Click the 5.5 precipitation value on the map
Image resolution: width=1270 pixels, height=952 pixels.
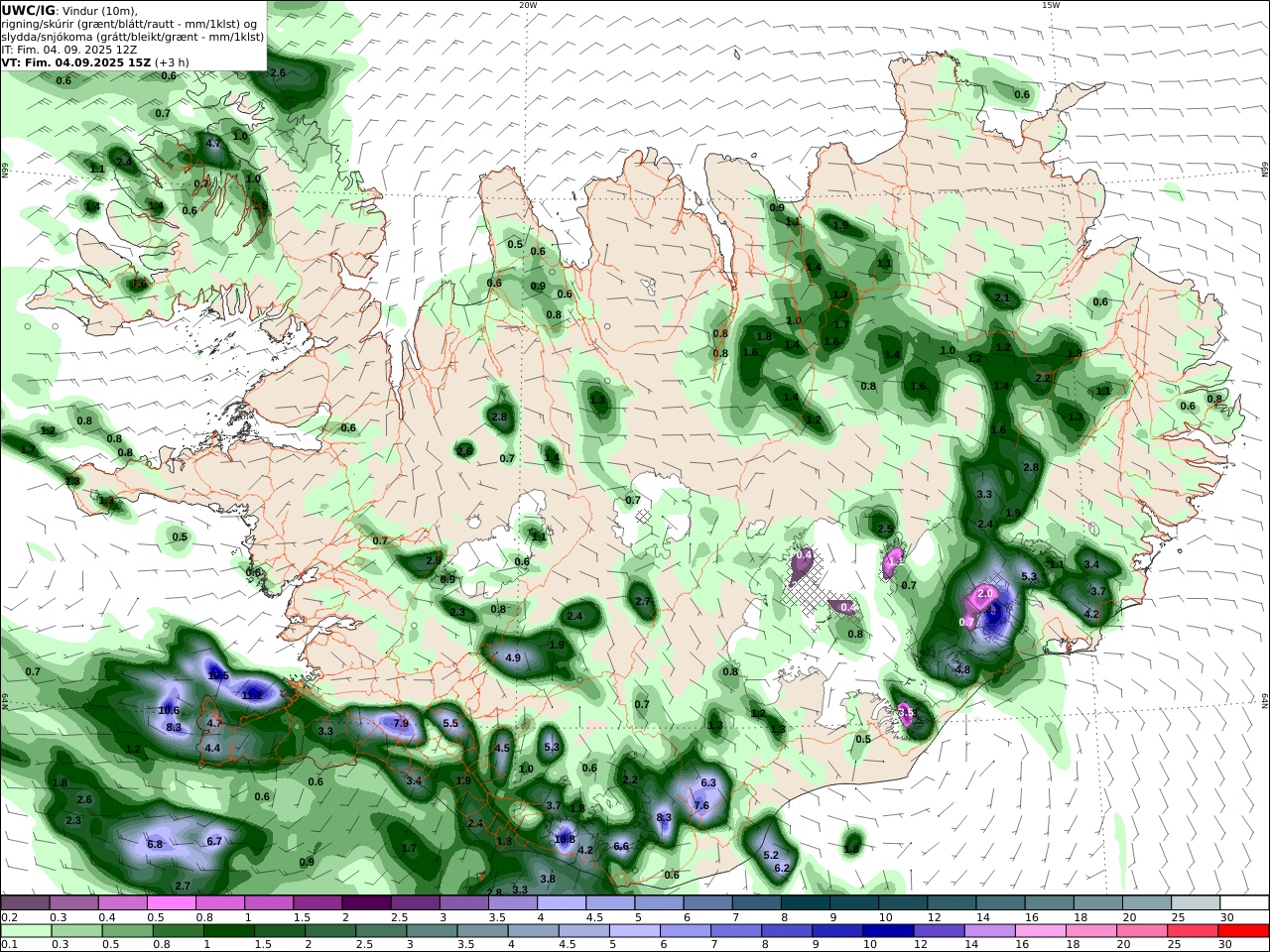pyautogui.click(x=450, y=723)
